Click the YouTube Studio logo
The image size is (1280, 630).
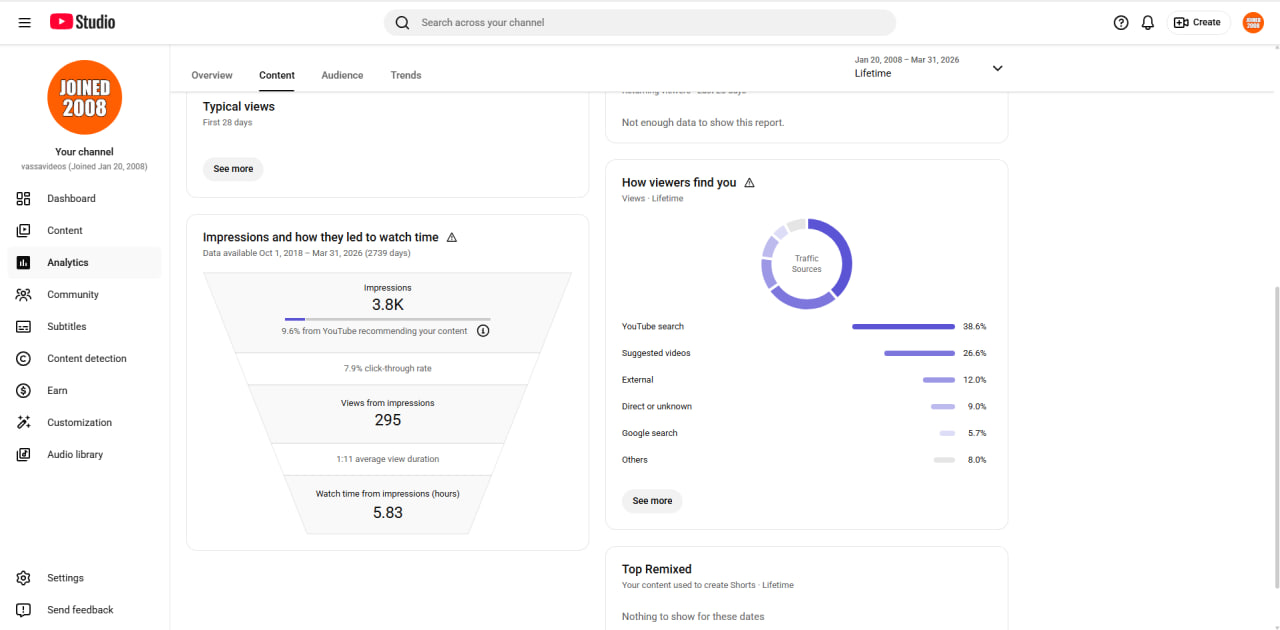pyautogui.click(x=82, y=22)
